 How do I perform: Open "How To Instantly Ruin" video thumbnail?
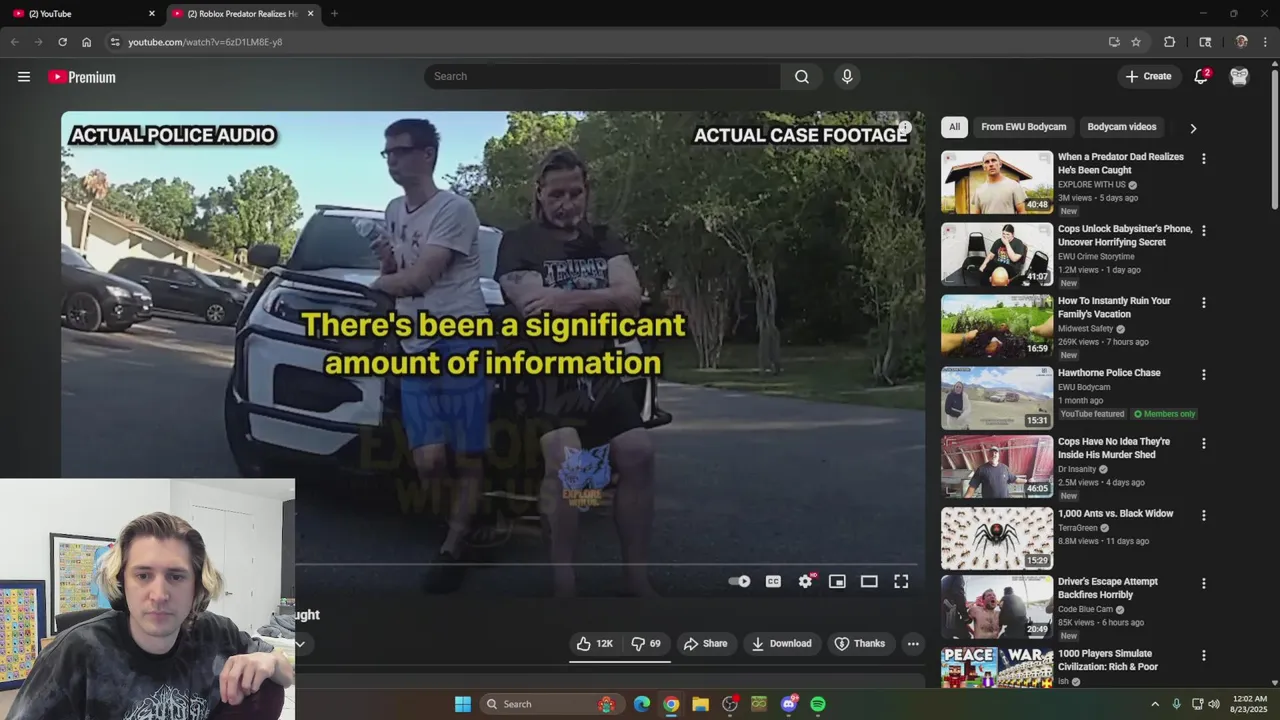[x=997, y=326]
